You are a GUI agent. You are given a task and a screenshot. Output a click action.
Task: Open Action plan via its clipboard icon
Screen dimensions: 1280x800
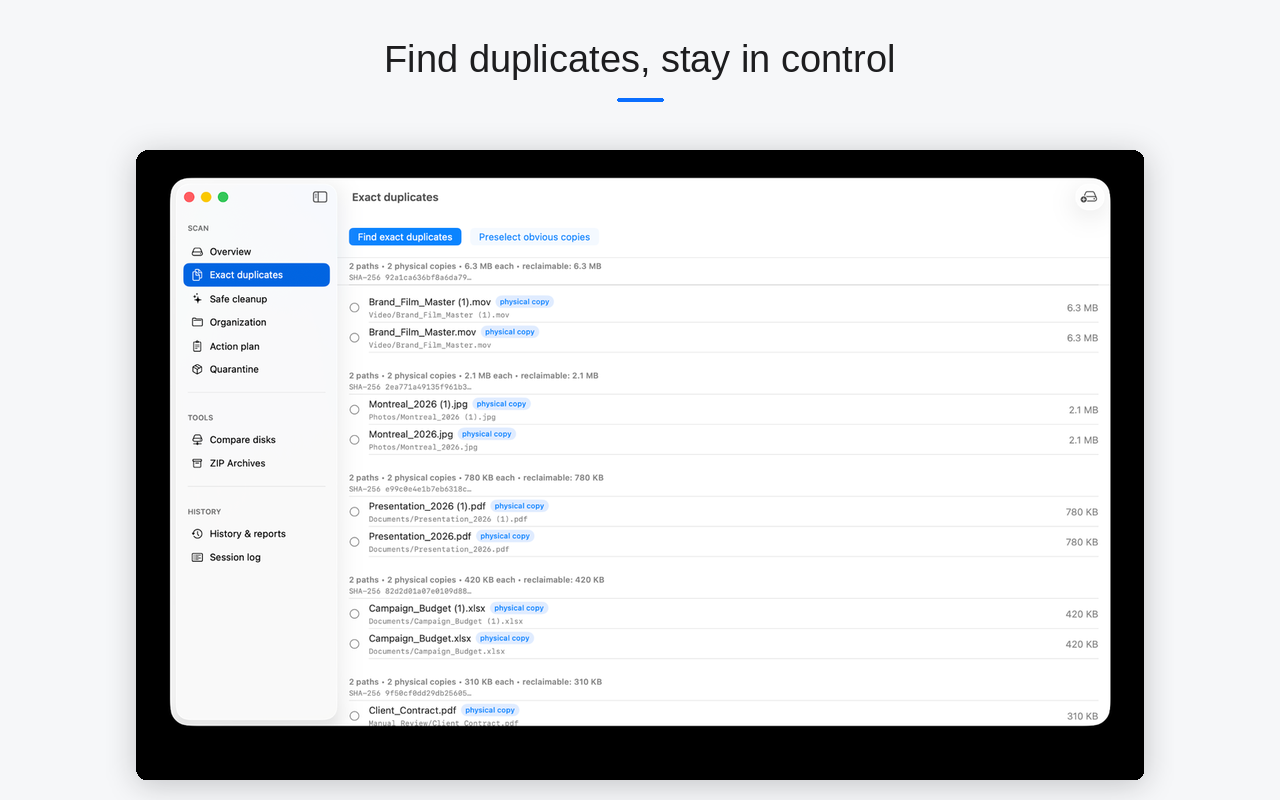[197, 346]
